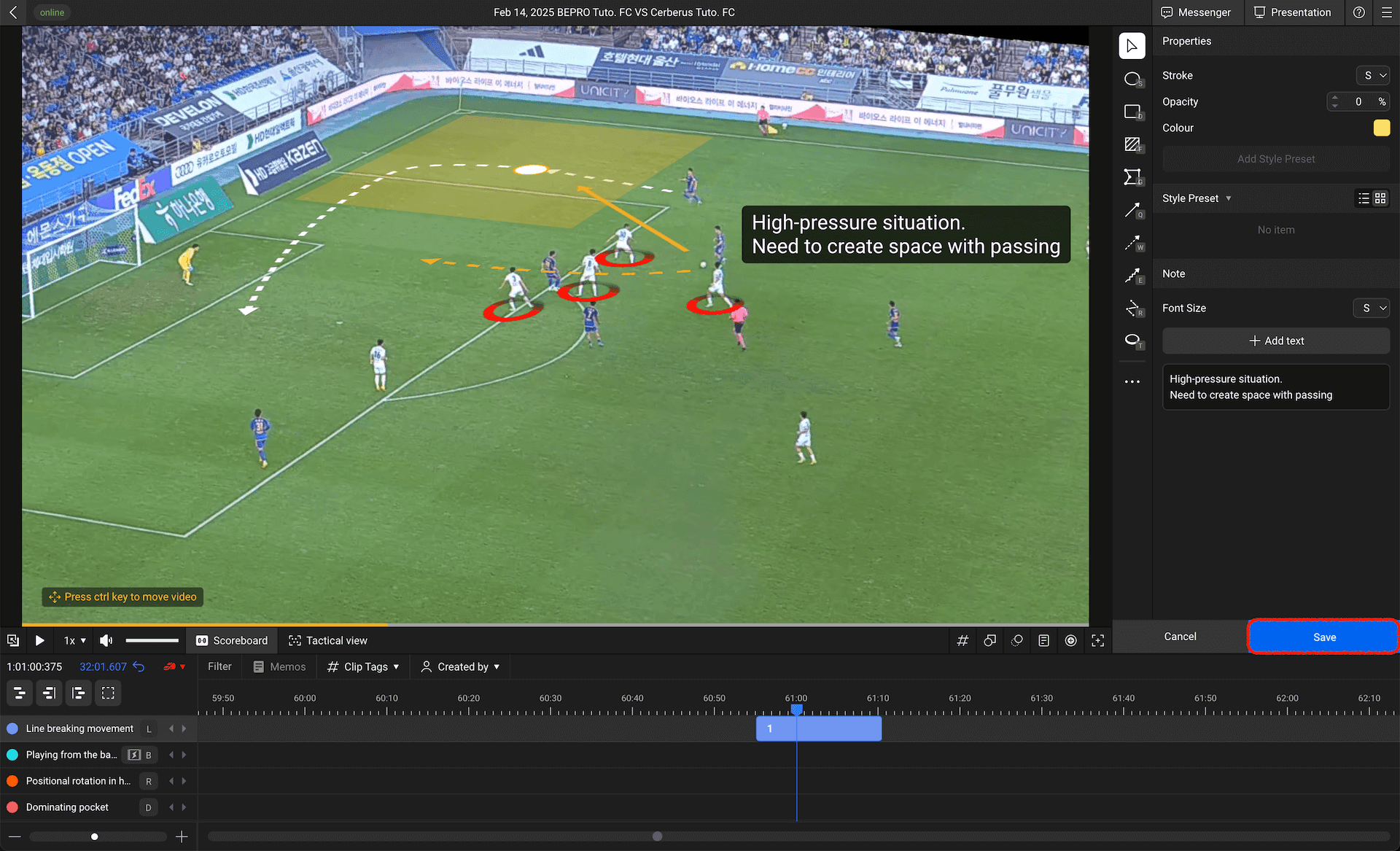Click the clip numbered 1 on timeline
The image size is (1400, 851).
coord(818,728)
